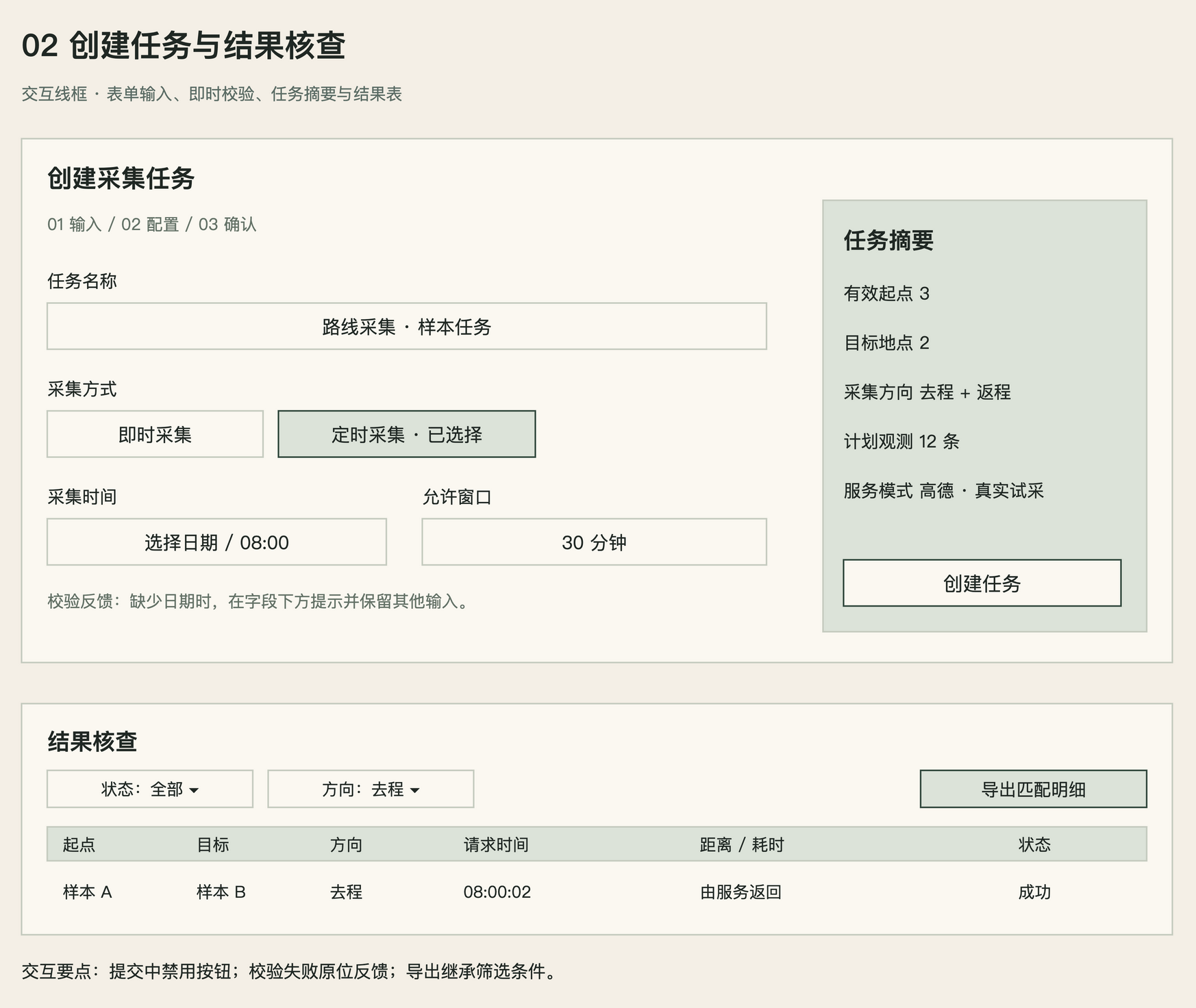This screenshot has height=1008, width=1196.
Task: Click the 起点 column header
Action: 79,844
